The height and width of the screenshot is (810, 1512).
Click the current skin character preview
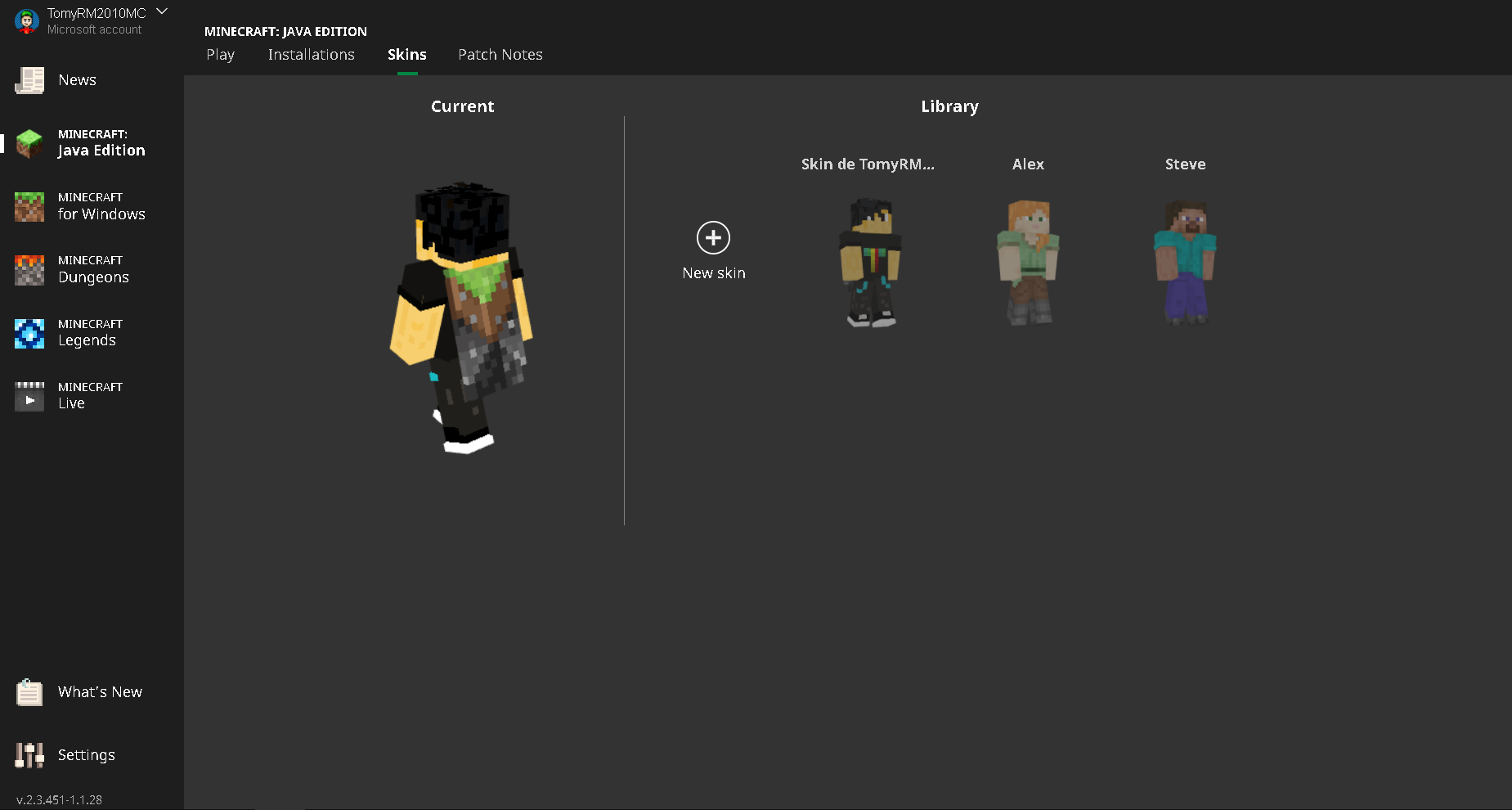(462, 317)
